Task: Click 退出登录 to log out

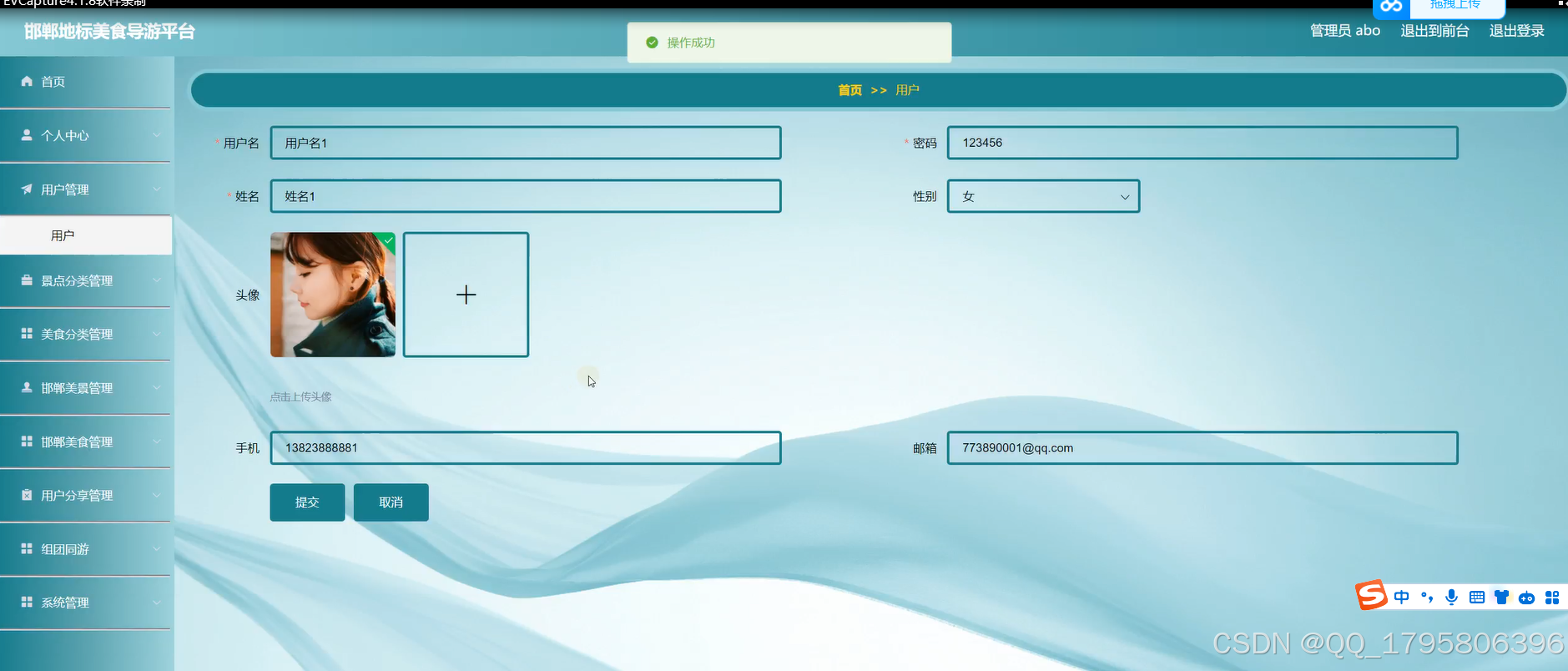Action: click(x=1516, y=31)
